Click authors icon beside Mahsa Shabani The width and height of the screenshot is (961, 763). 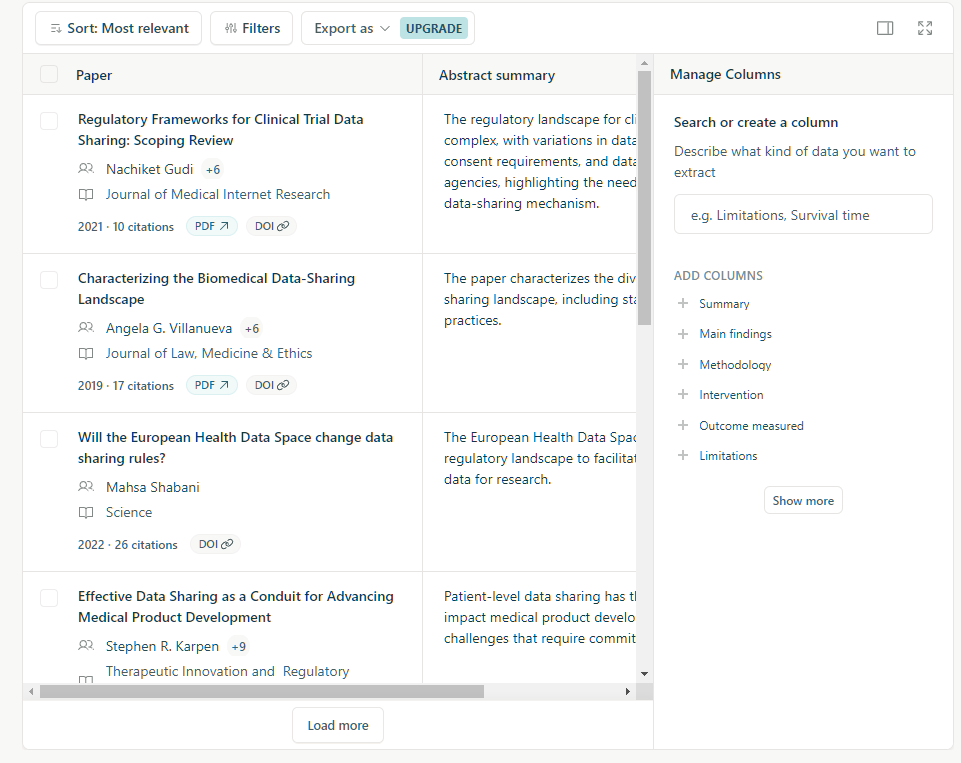[x=86, y=487]
